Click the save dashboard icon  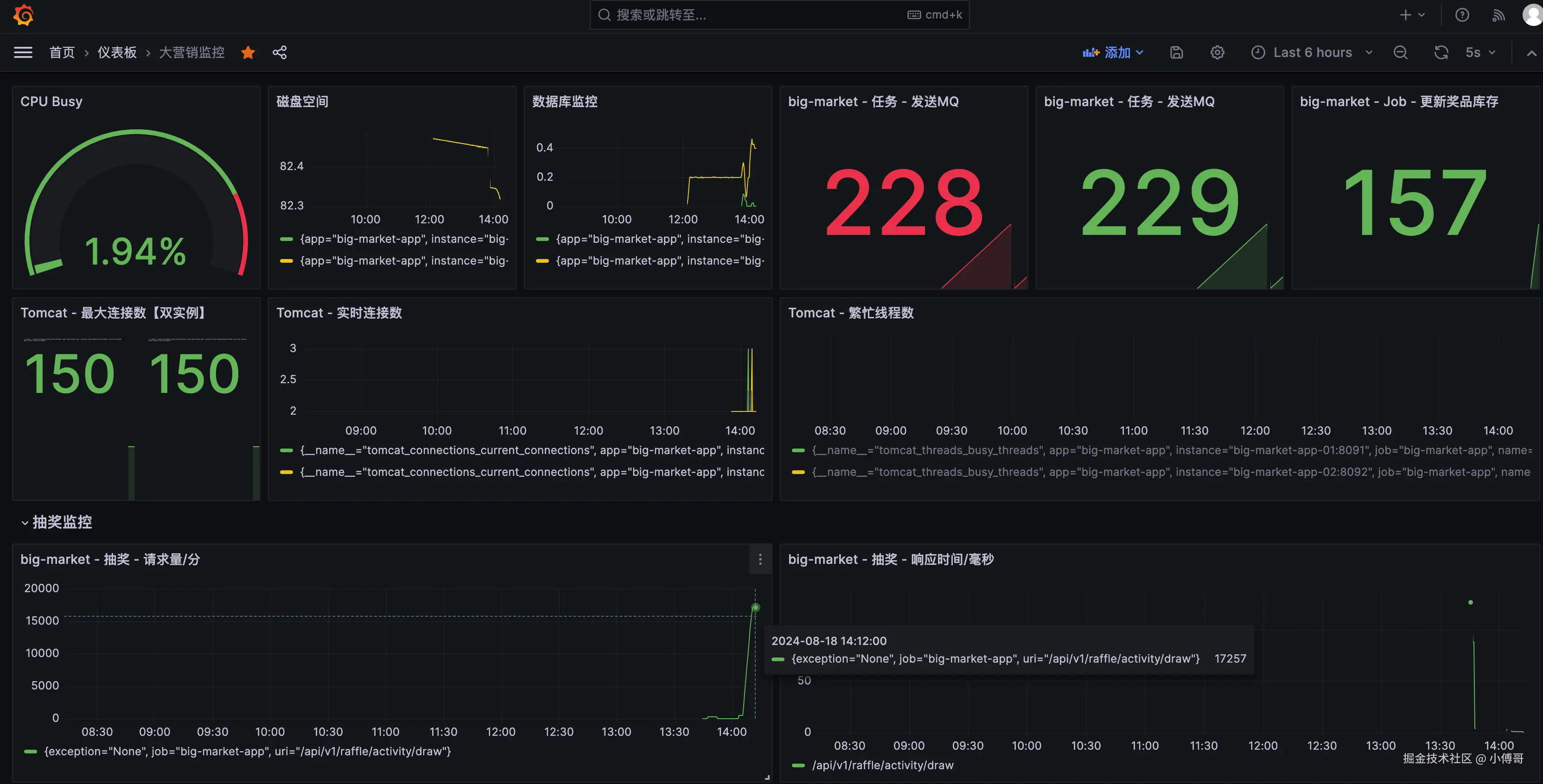1176,53
